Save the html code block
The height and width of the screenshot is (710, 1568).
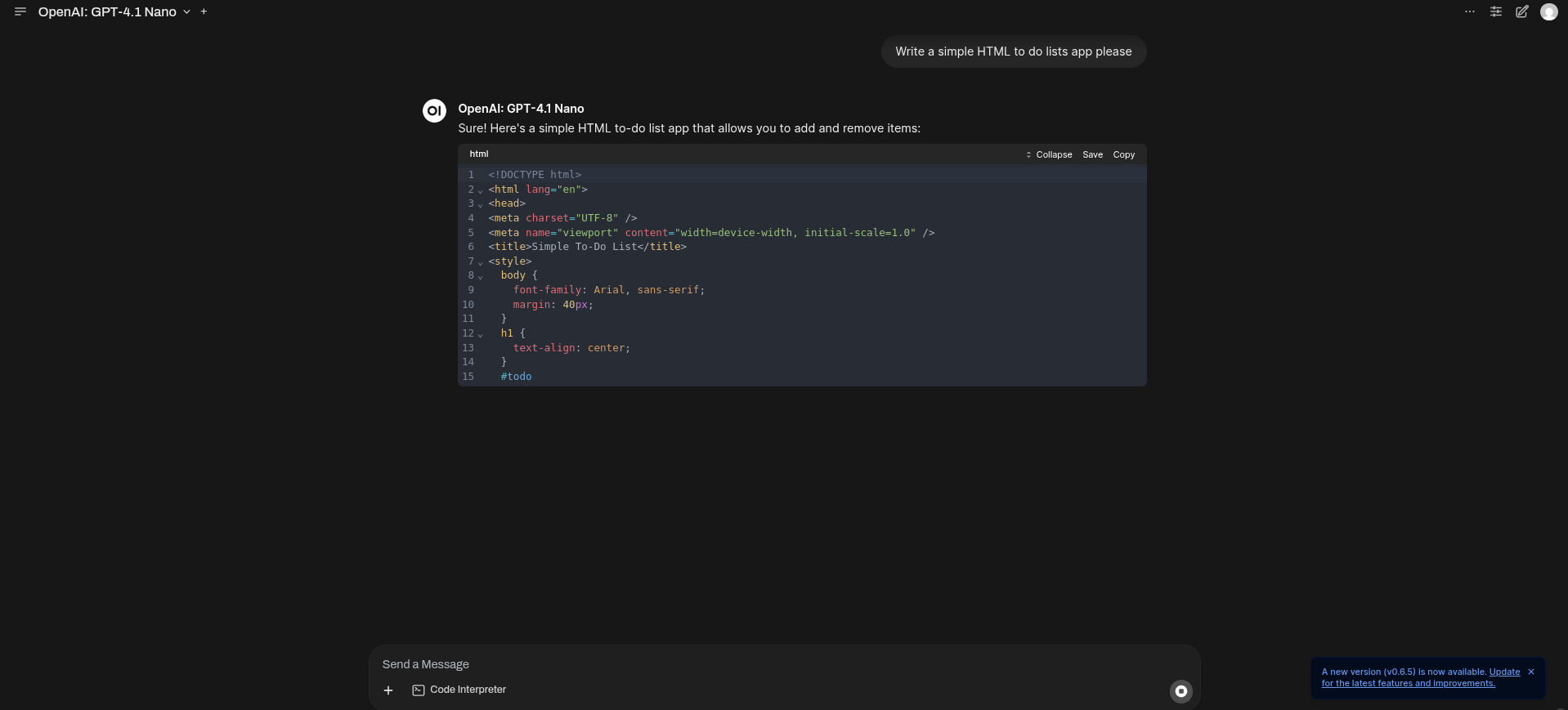pyautogui.click(x=1093, y=154)
